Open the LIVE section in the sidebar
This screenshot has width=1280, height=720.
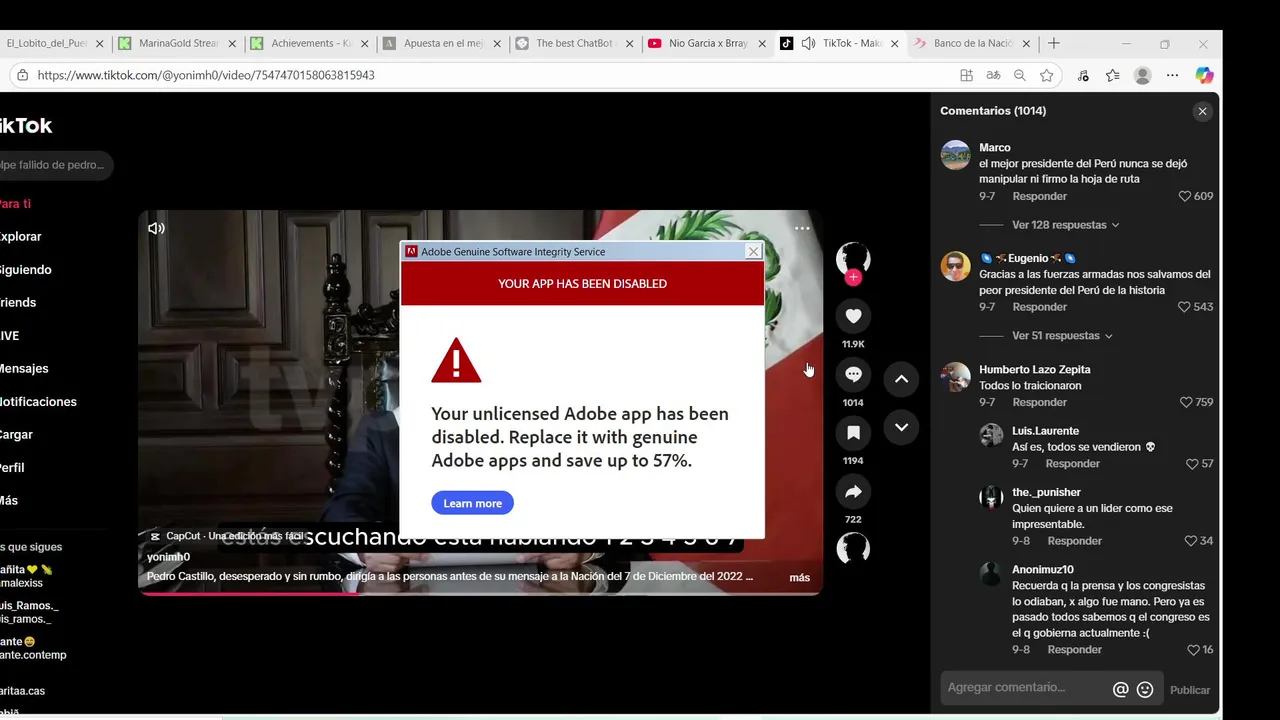pyautogui.click(x=10, y=335)
